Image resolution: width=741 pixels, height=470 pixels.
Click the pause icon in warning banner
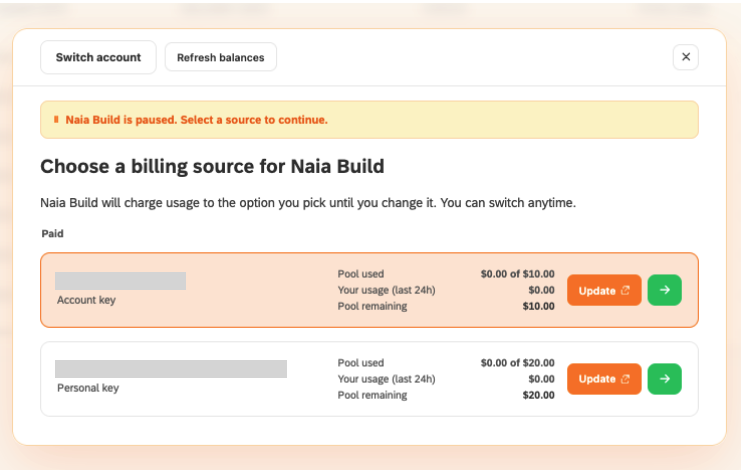[56, 120]
